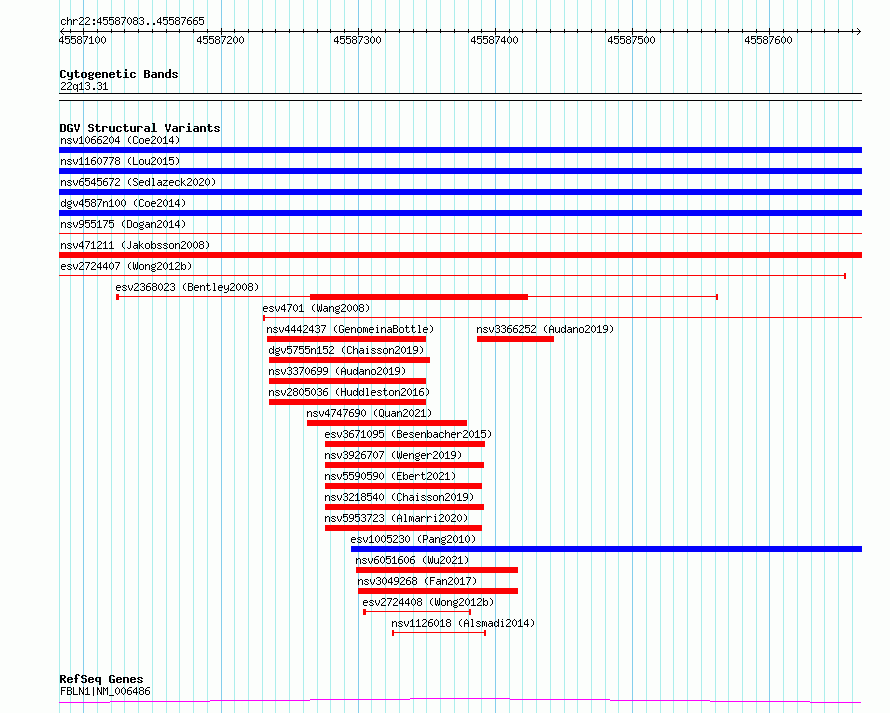Screen dimensions: 890x713
Task: Click the blue bar under dgv4587n100
Action: pos(460,213)
